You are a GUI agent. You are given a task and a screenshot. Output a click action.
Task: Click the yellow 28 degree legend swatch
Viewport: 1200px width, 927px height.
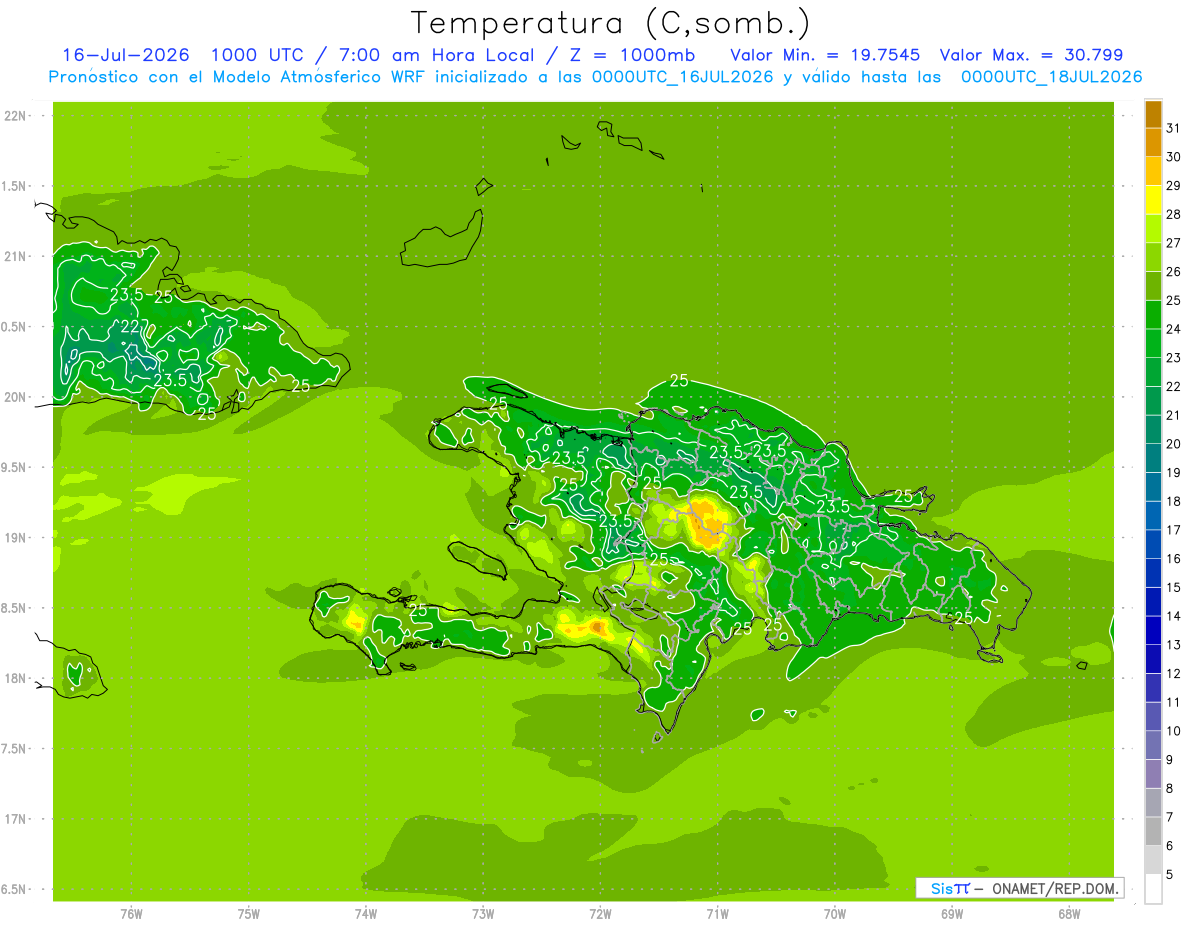click(x=1153, y=201)
